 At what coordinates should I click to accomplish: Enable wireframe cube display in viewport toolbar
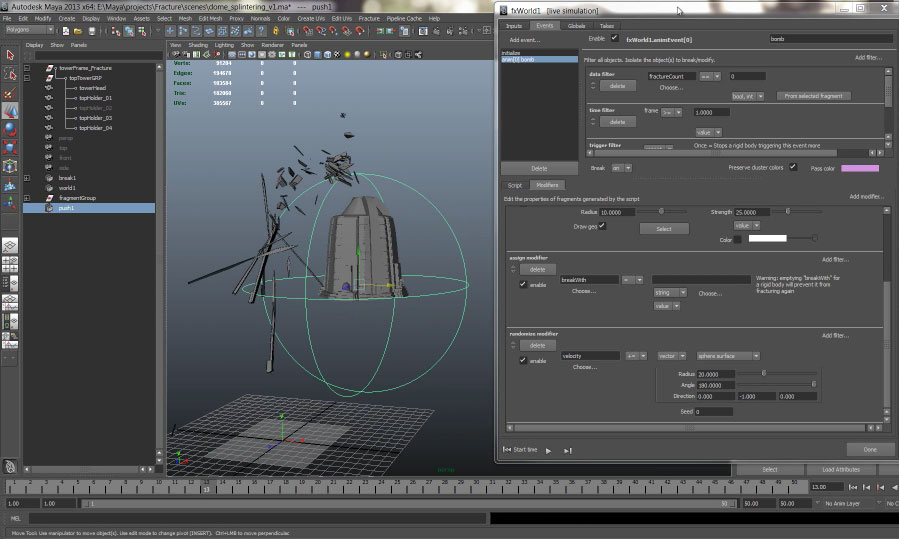click(x=307, y=55)
